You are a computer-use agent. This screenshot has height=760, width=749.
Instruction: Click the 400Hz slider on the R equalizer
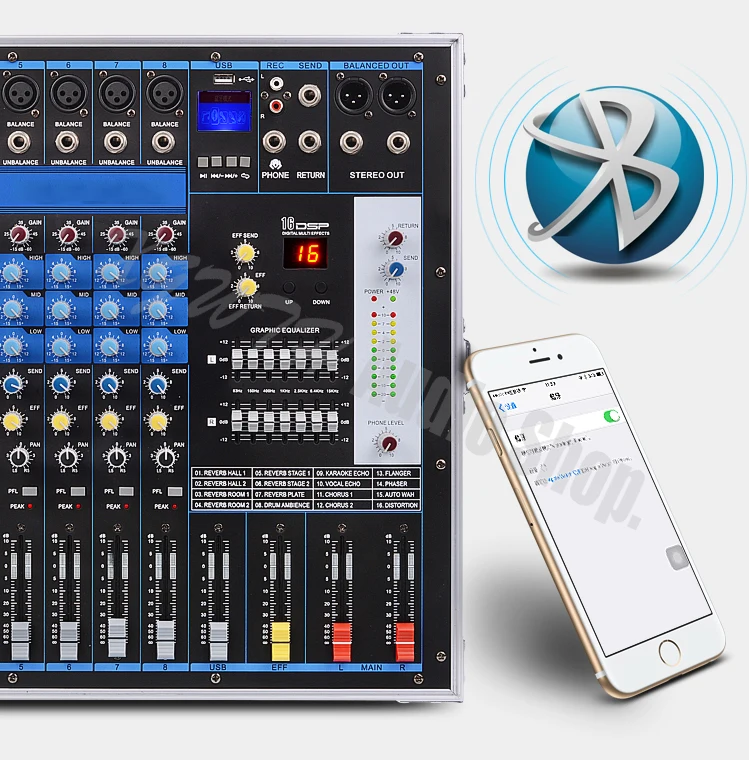click(269, 421)
